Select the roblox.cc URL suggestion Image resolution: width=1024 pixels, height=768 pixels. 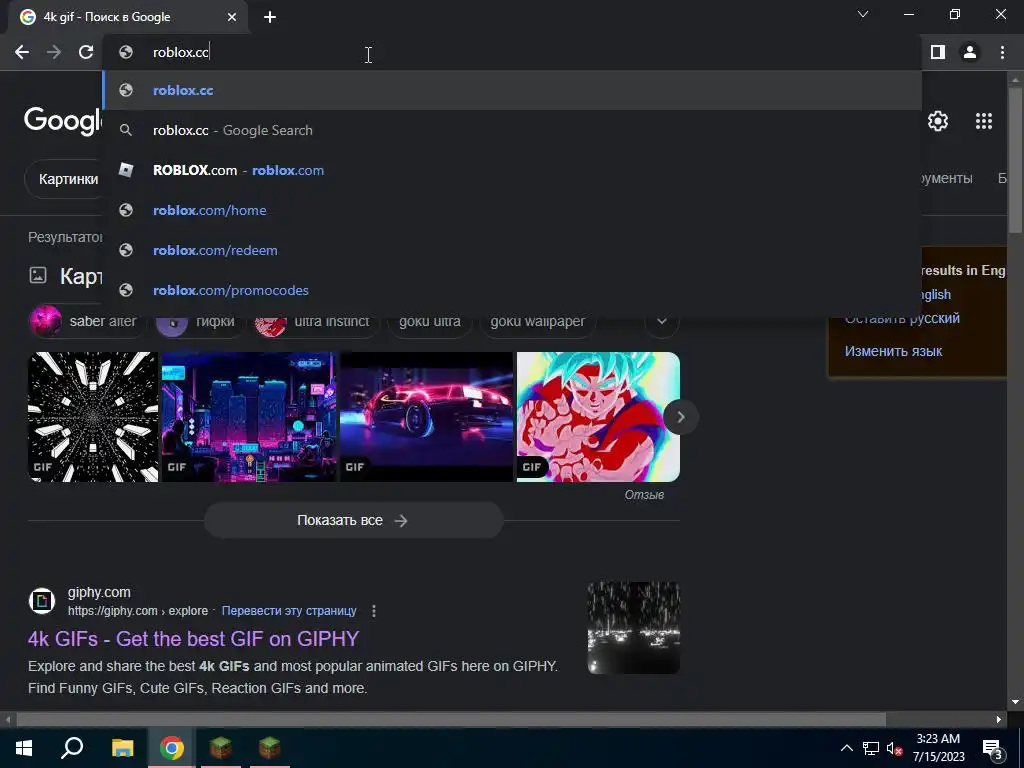click(x=512, y=90)
